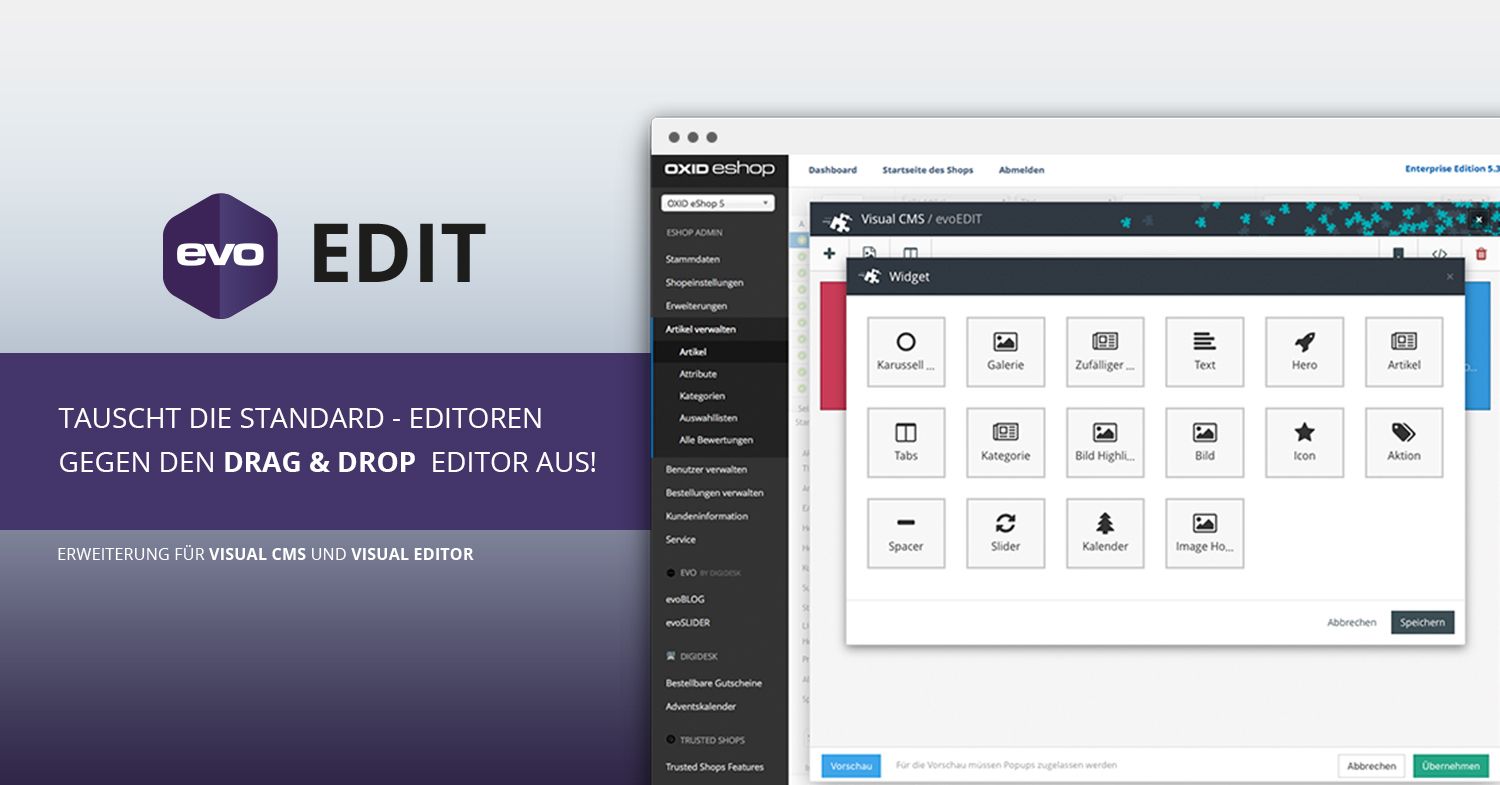Click the red trash delete icon
Viewport: 1500px width, 785px height.
tap(1481, 254)
